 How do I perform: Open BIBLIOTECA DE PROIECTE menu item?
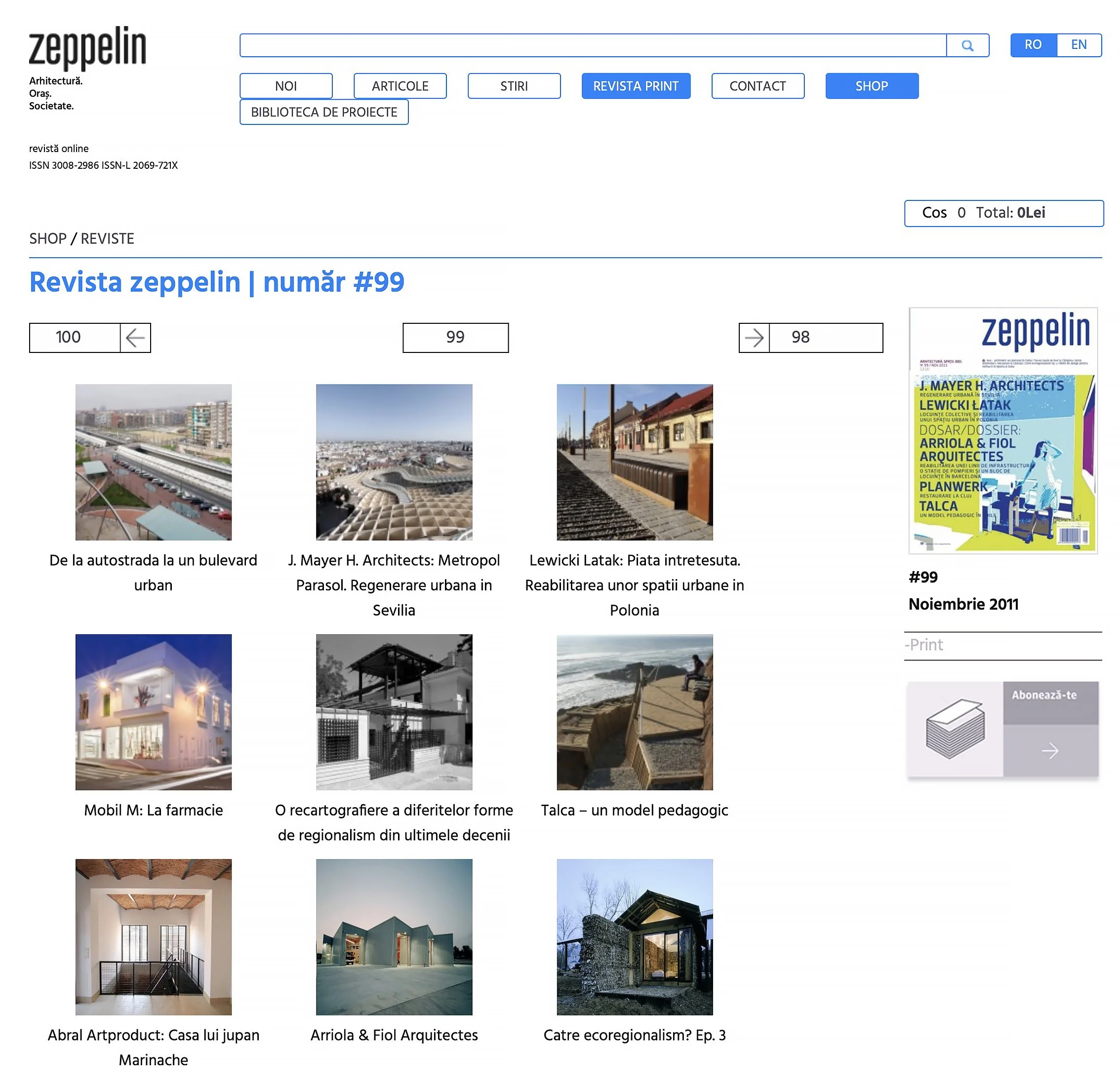click(x=324, y=112)
